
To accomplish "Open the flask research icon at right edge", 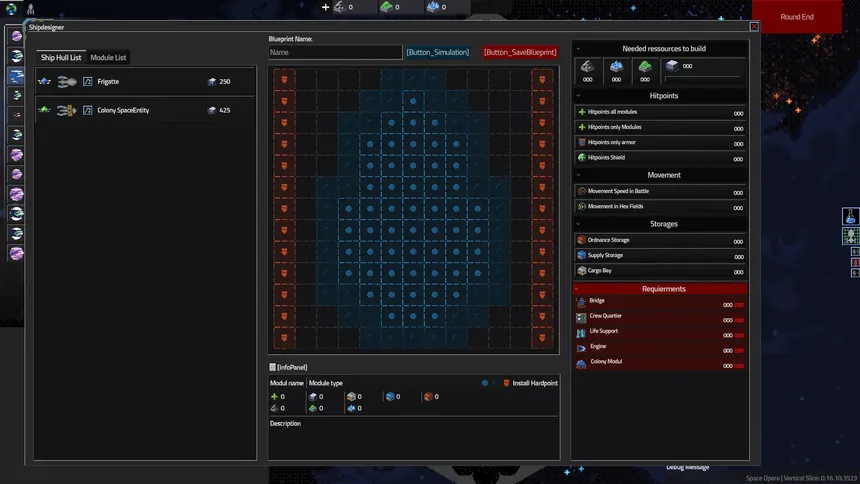I will coord(850,216).
